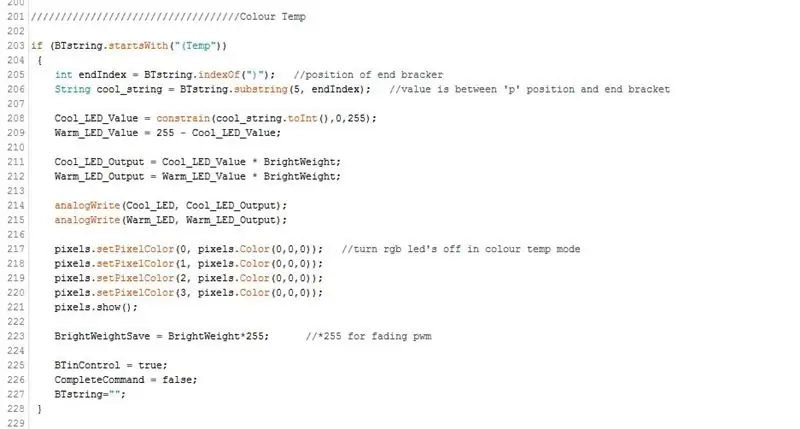The height and width of the screenshot is (429, 800).
Task: Click the closing brace on line 228
Action: pos(40,409)
